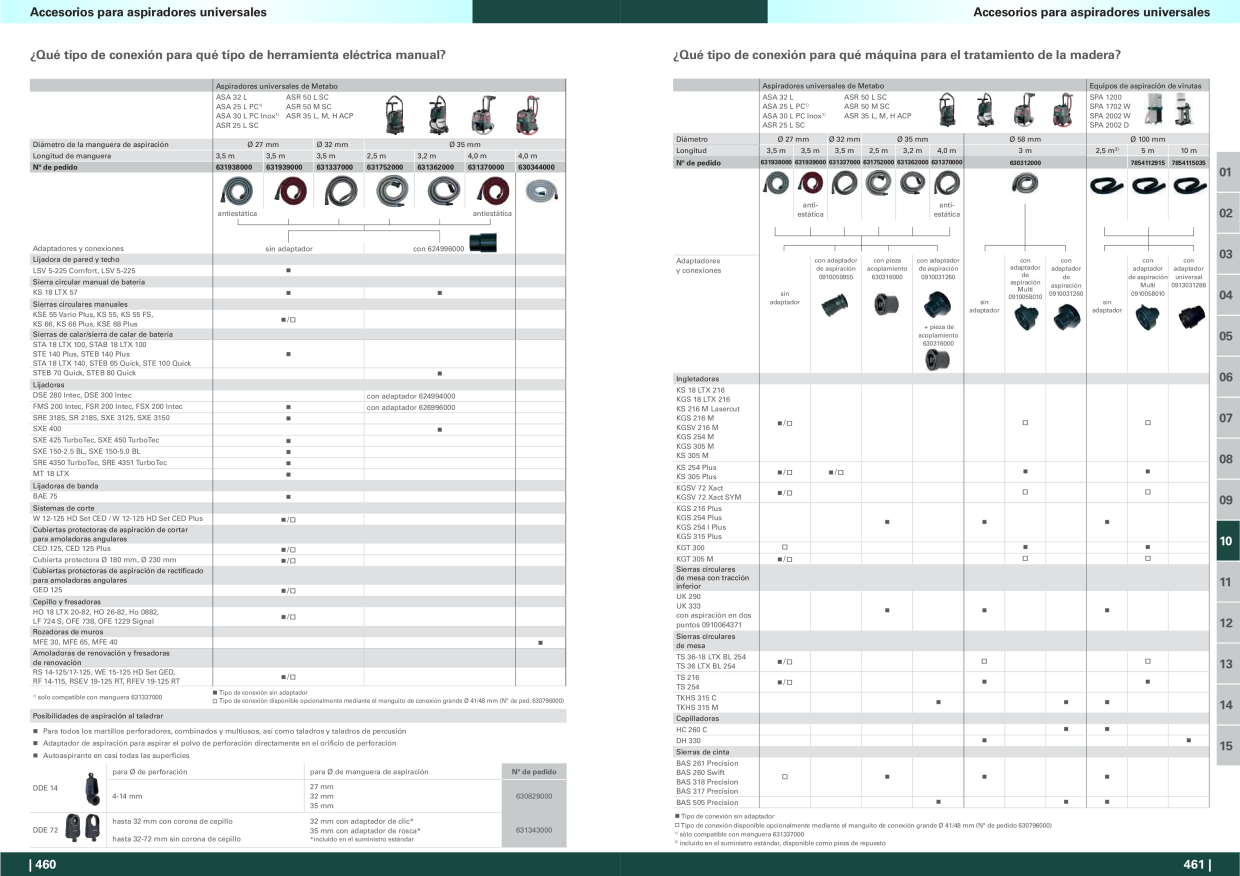The width and height of the screenshot is (1240, 876).
Task: Click the row 'MFE 30, MFE 65, MFE 40'
Action: (298, 642)
